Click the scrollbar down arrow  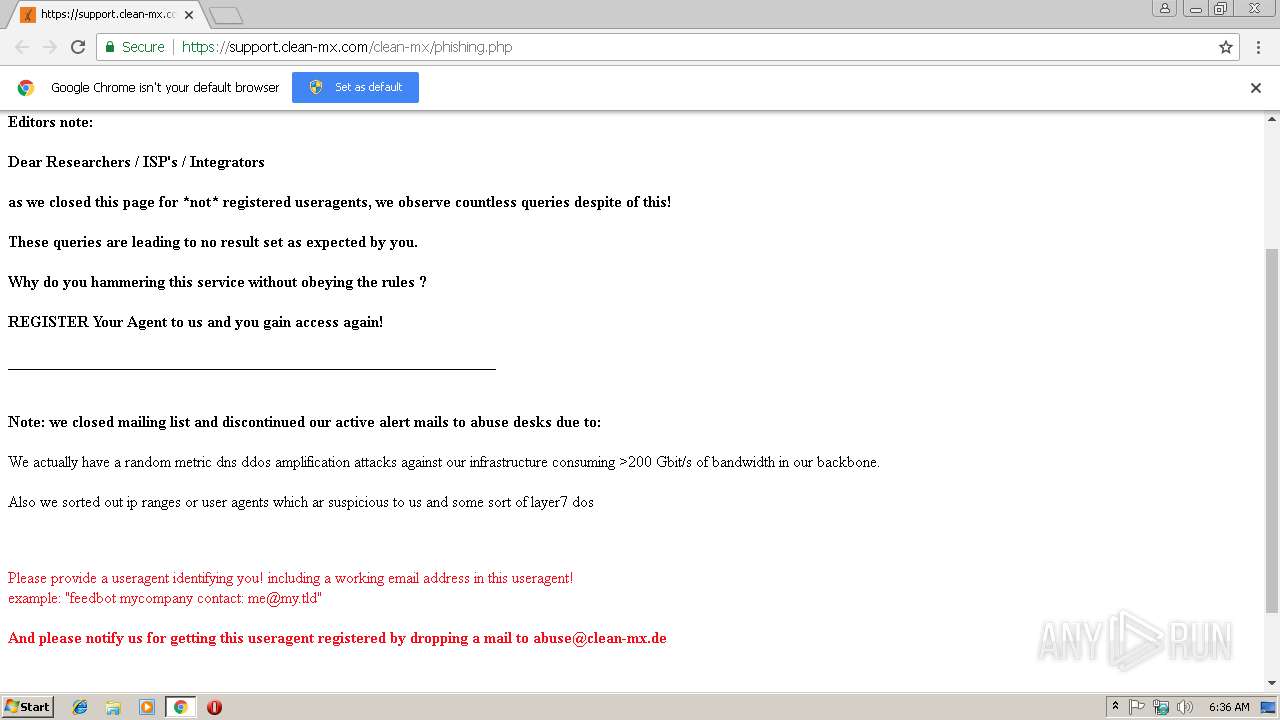coord(1272,684)
